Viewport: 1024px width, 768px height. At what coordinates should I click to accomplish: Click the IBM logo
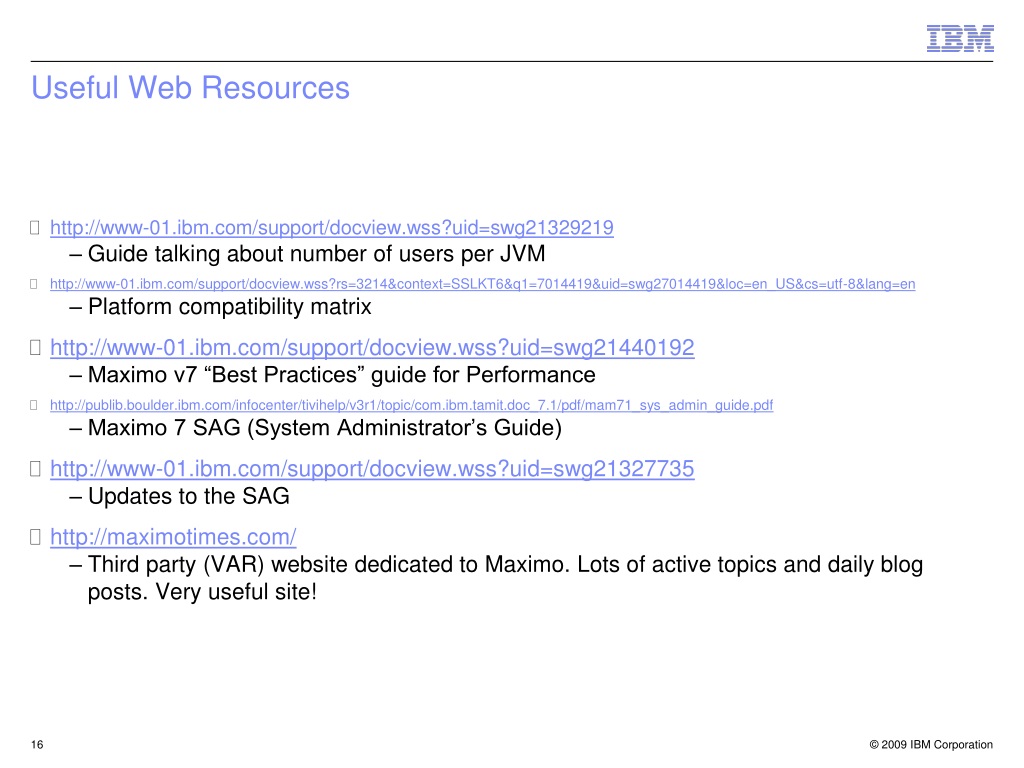click(x=960, y=39)
